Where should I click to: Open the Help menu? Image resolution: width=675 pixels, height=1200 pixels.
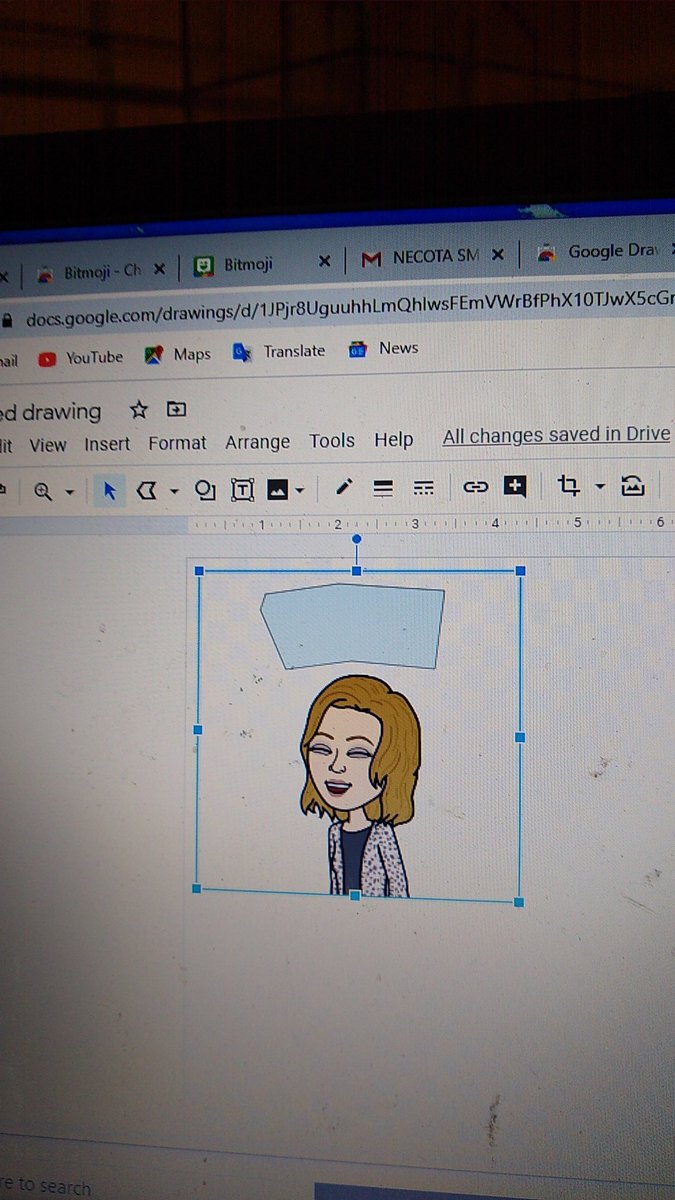[394, 439]
